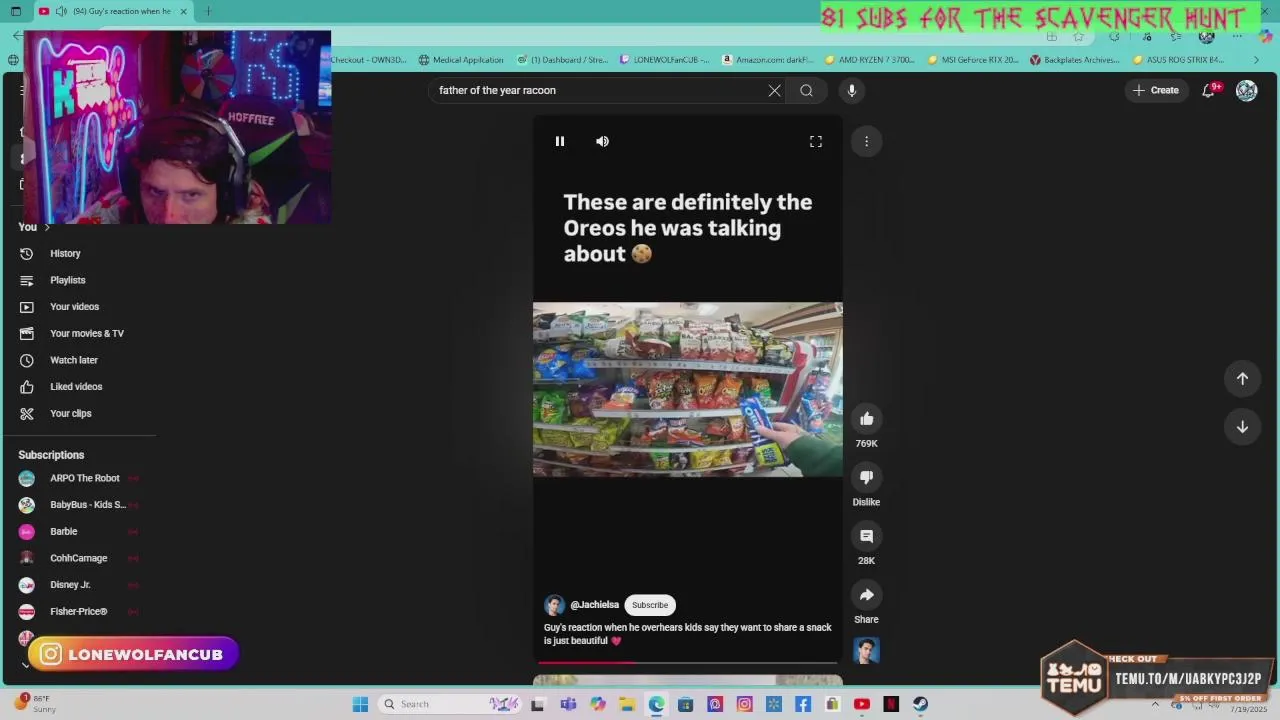Open Netflix from the taskbar

coord(891,704)
